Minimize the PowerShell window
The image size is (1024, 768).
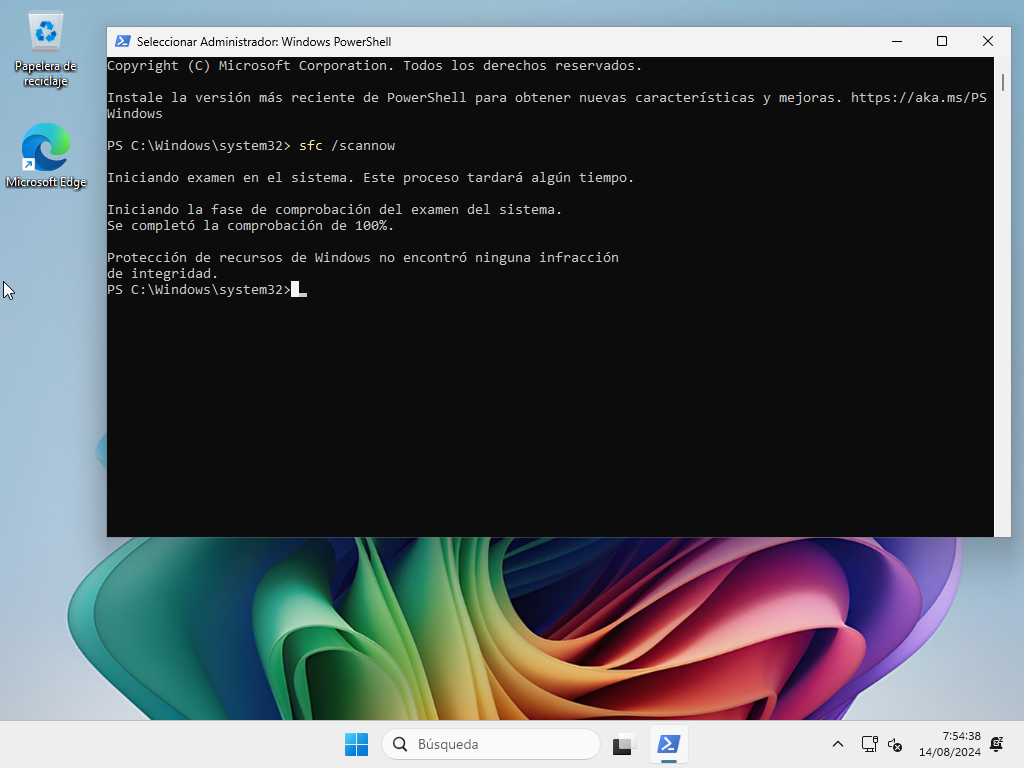click(897, 41)
